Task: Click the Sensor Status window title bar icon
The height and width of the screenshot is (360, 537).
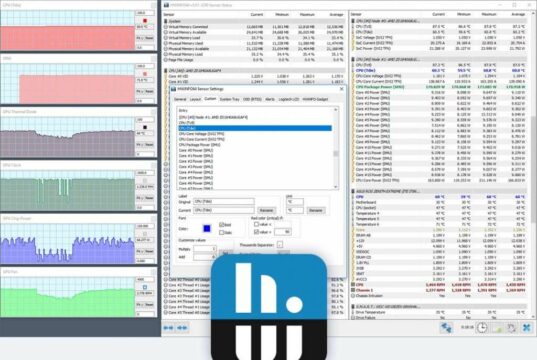Action: pyautogui.click(x=166, y=5)
